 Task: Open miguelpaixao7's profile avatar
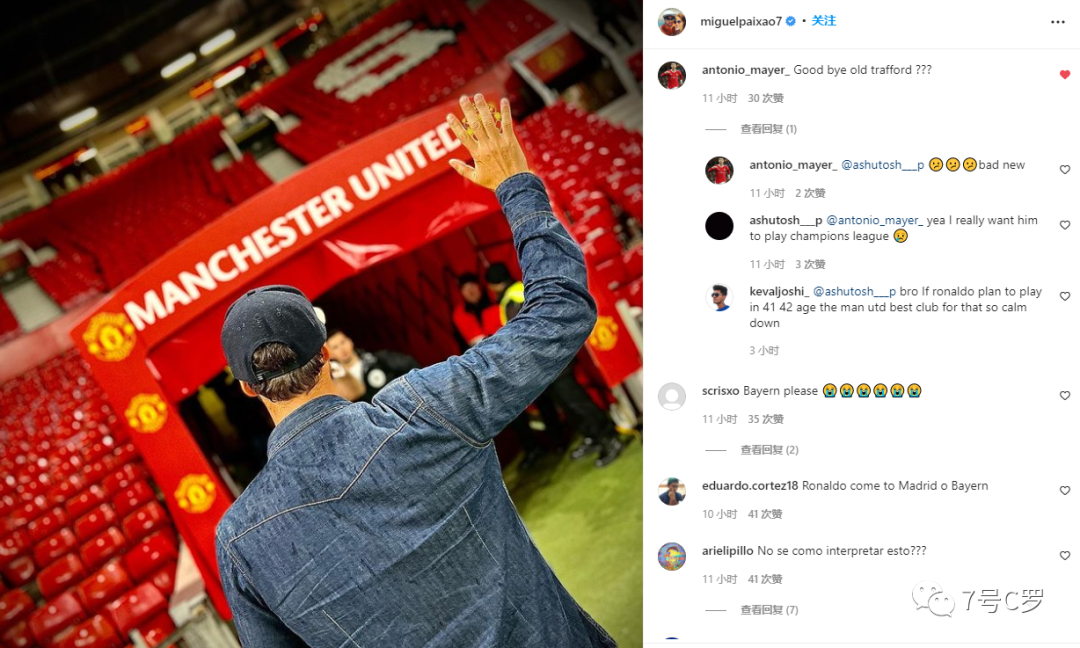click(x=672, y=22)
